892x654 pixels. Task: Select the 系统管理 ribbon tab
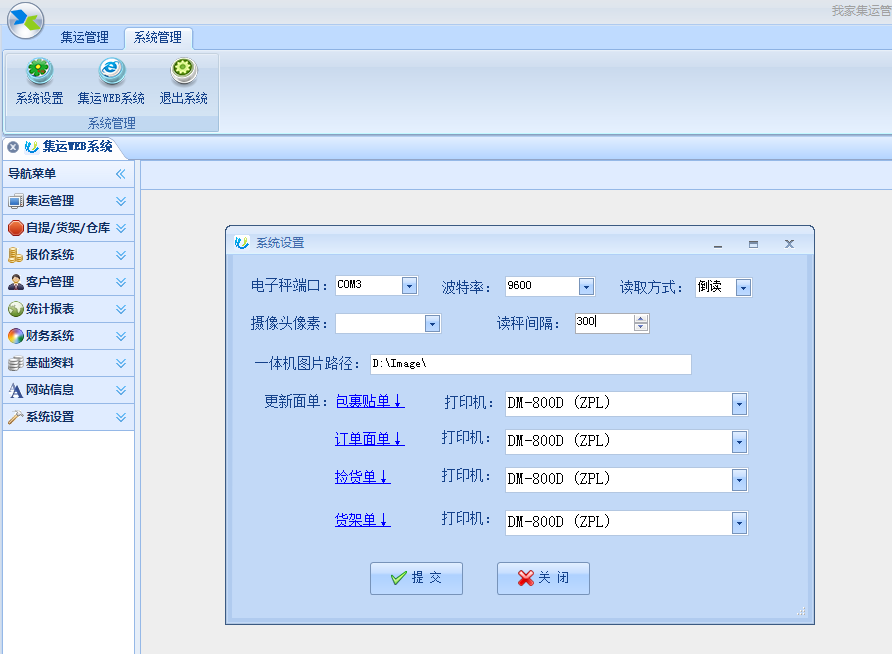pyautogui.click(x=158, y=38)
